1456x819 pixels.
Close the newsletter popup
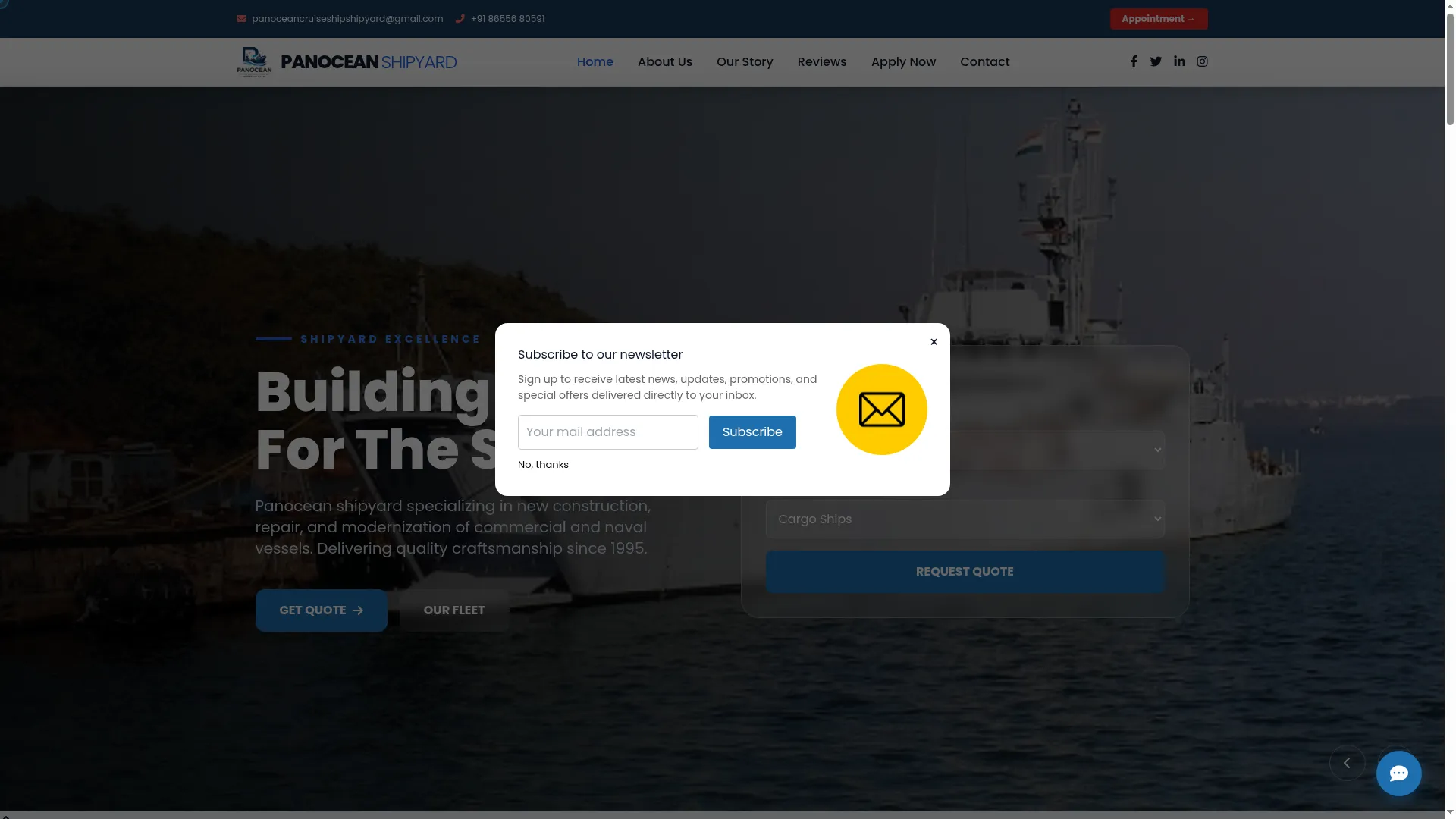[934, 342]
